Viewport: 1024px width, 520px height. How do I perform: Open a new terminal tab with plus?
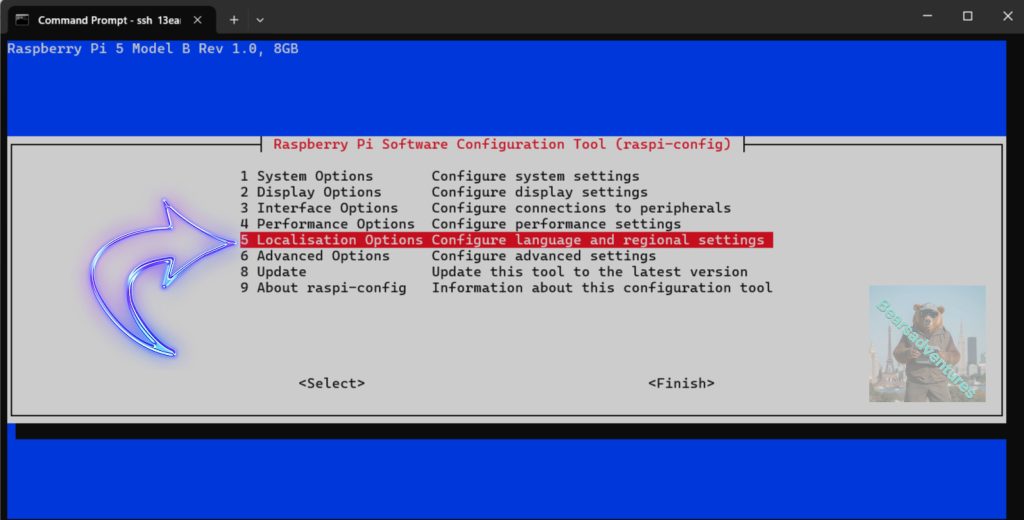point(234,20)
